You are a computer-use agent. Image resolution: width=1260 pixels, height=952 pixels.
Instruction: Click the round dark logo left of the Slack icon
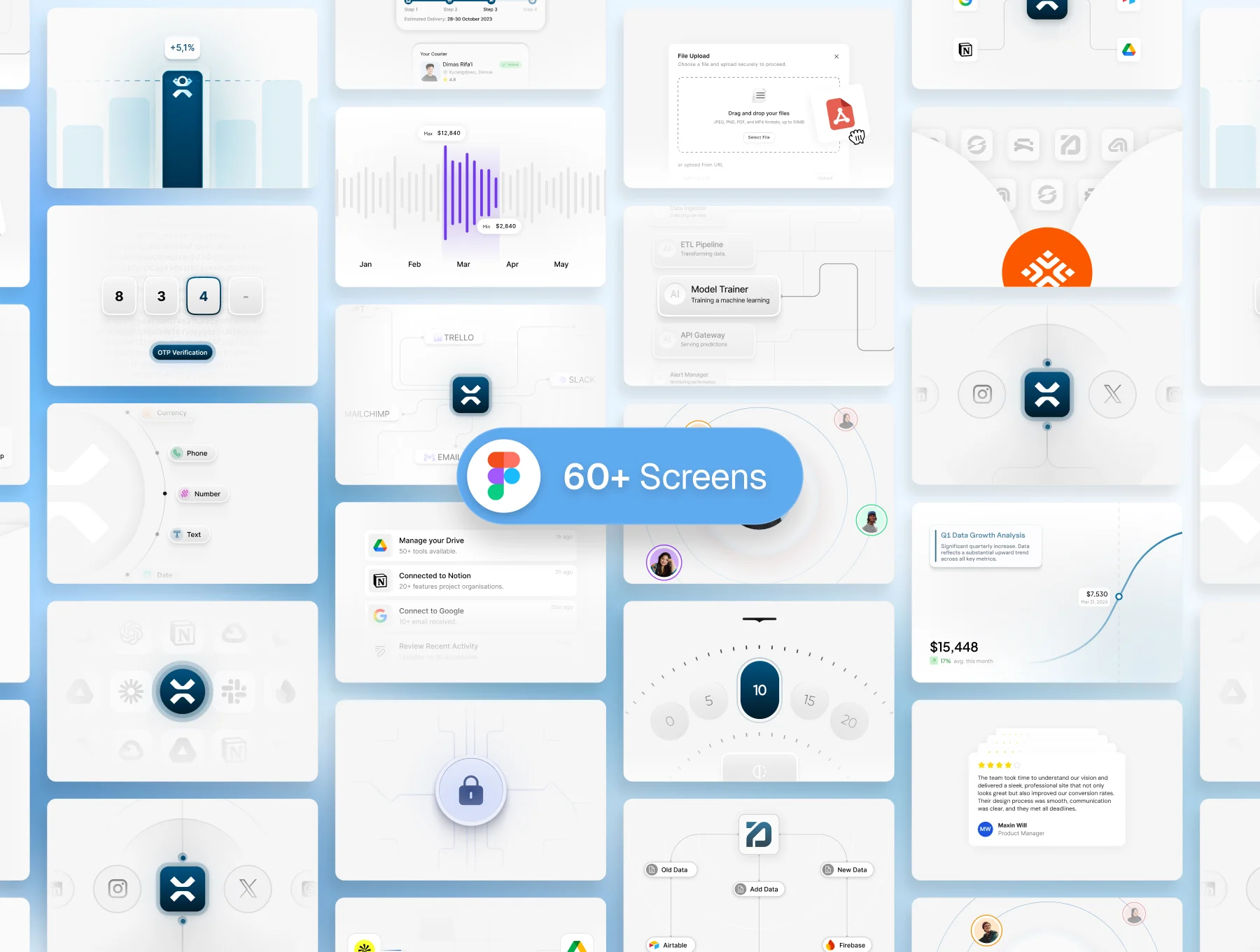(183, 692)
